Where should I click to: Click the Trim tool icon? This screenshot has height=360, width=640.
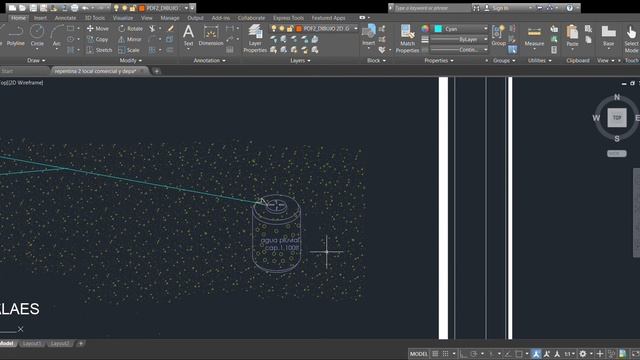152,29
